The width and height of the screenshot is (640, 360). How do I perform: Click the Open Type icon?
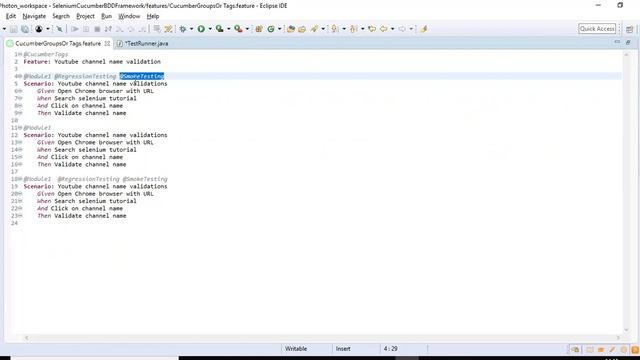point(291,29)
